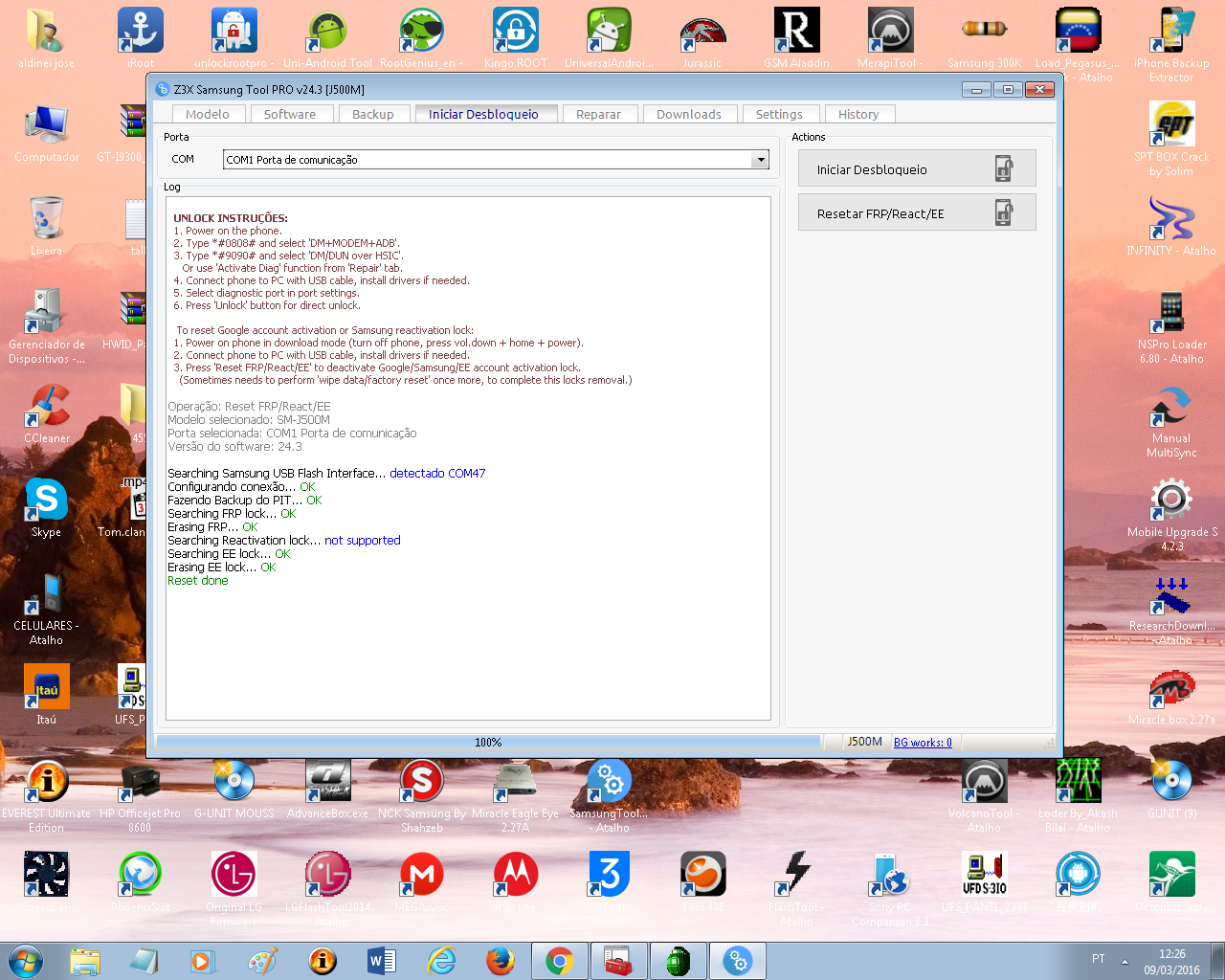Go to the Downloads tab
Screen dimensions: 1225x980
click(689, 114)
